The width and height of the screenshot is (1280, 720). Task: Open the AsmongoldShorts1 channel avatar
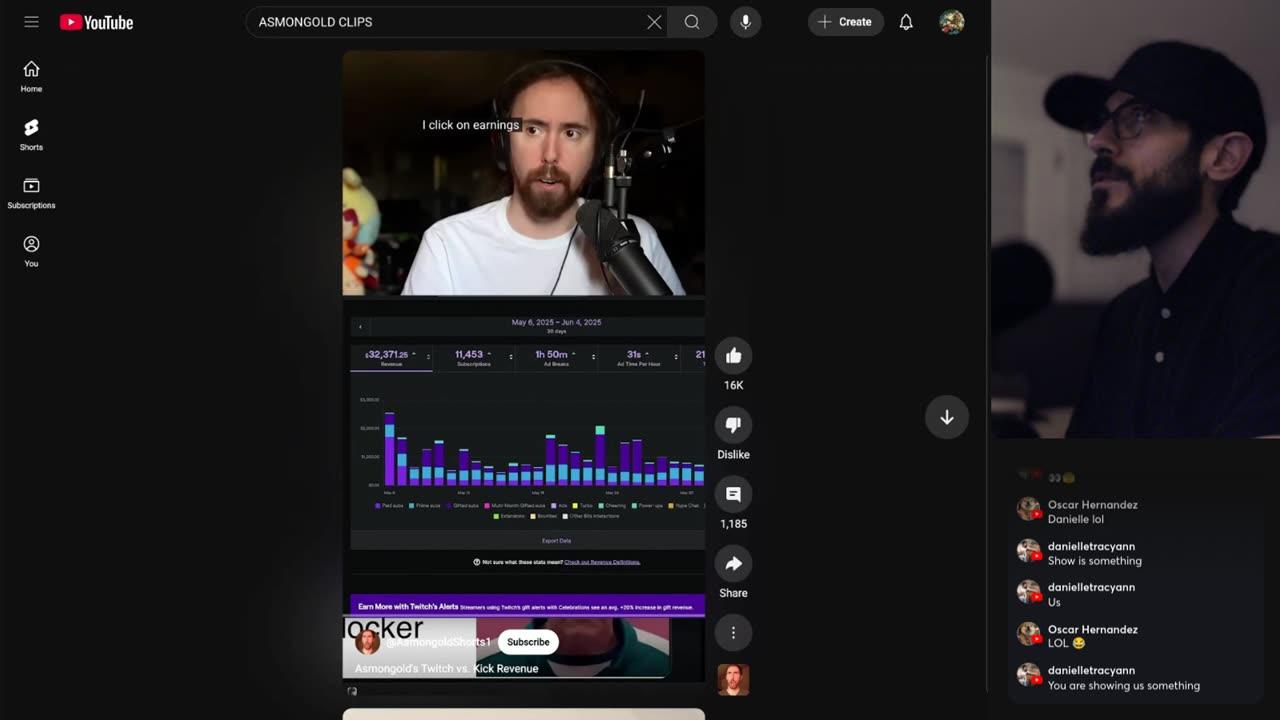(367, 642)
